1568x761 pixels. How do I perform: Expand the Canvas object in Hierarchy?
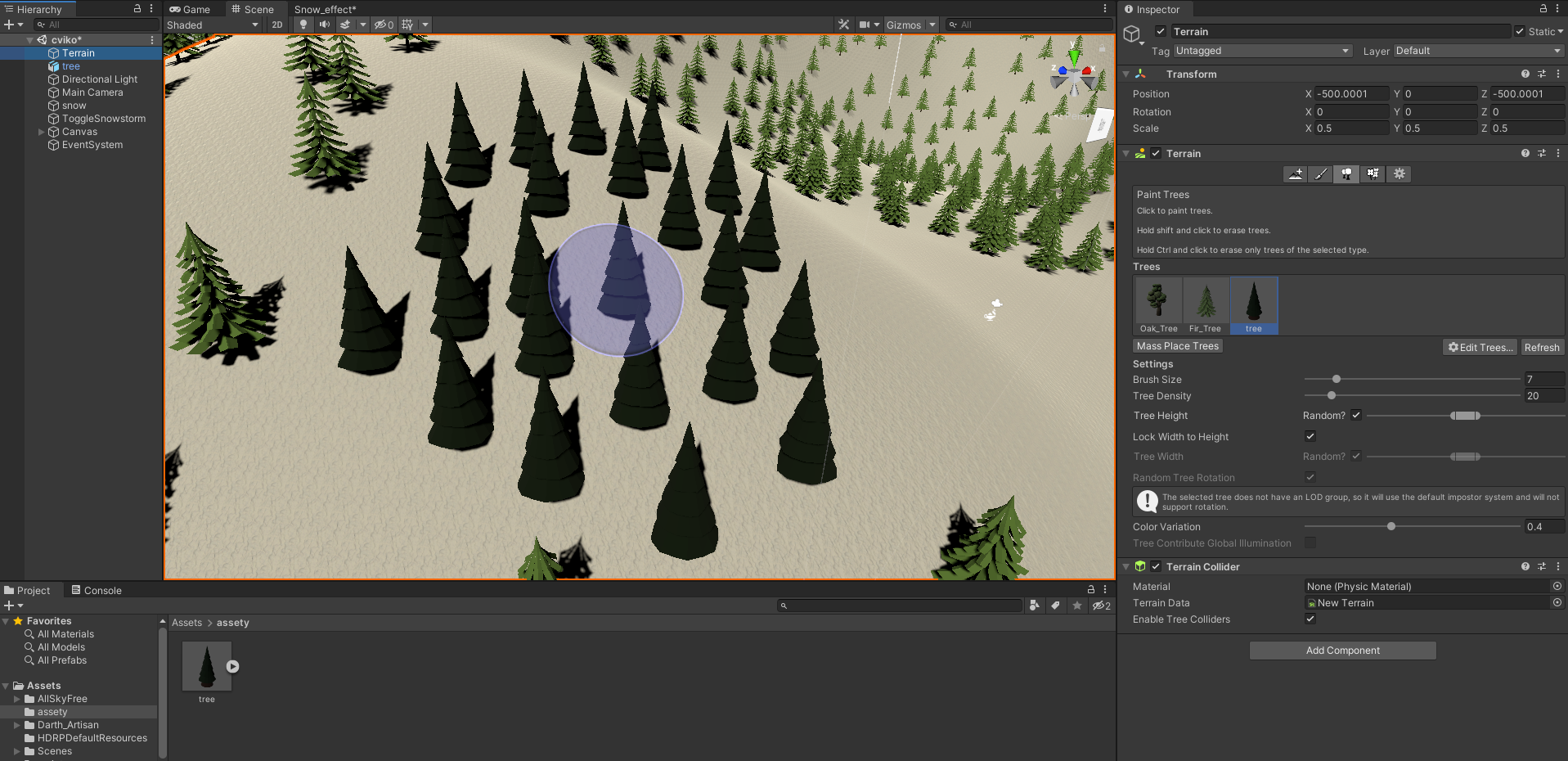tap(42, 132)
